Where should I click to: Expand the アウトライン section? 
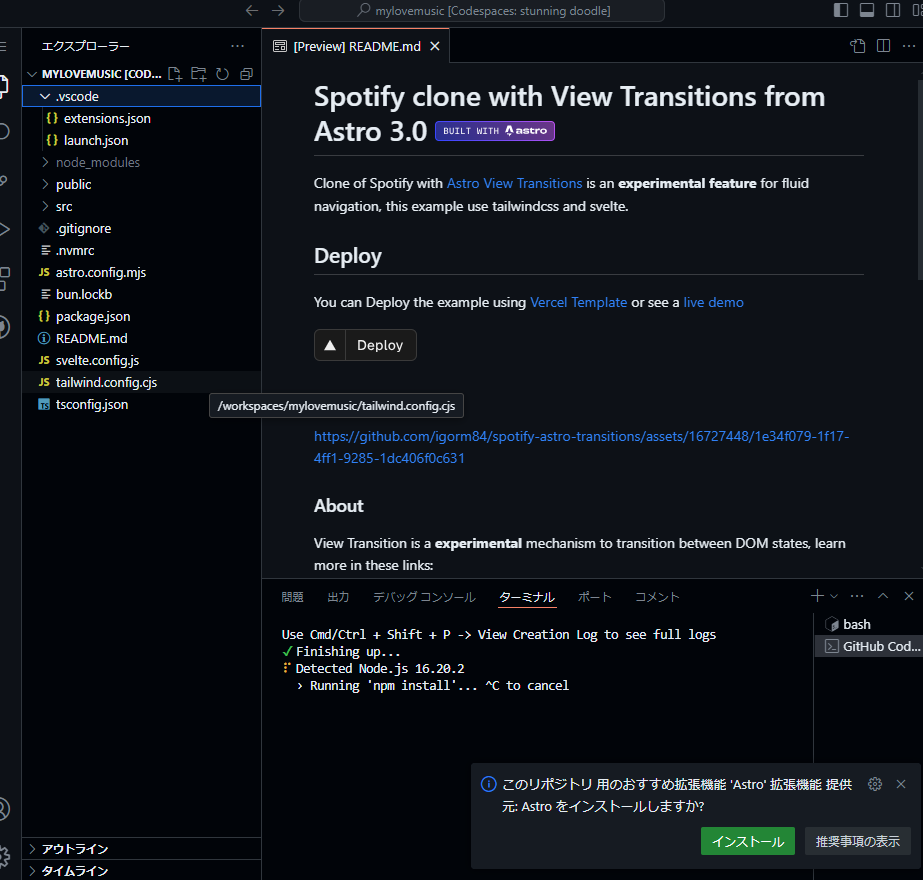coord(141,849)
